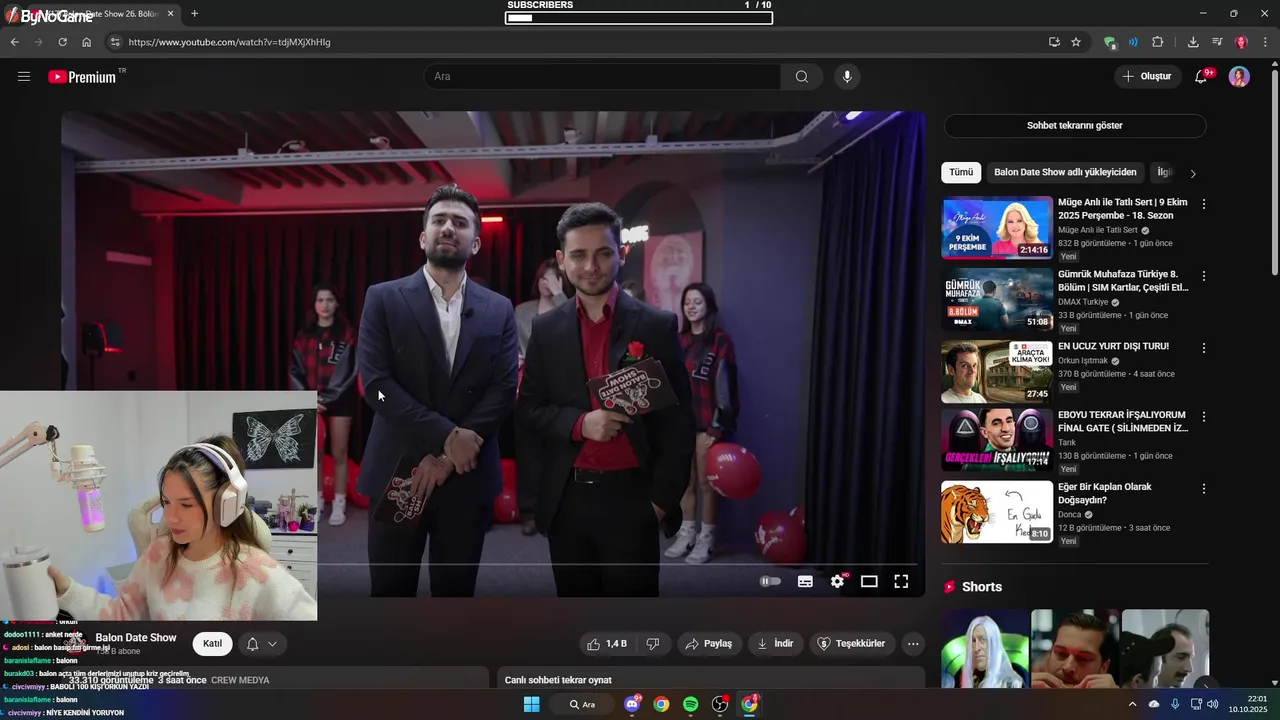Open Müge Anlı ile Tatlı Sert video title
This screenshot has width=1280, height=720.
coord(1123,209)
